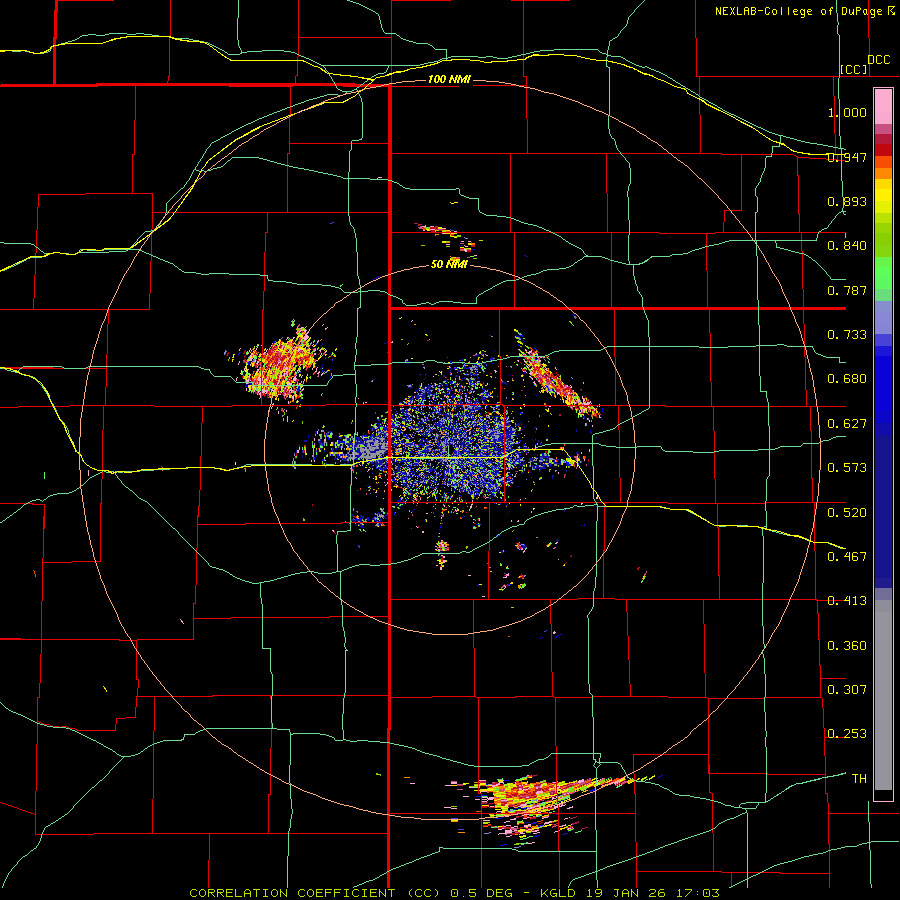This screenshot has width=900, height=900.
Task: Pick the dark navy color bar segment
Action: point(883,511)
